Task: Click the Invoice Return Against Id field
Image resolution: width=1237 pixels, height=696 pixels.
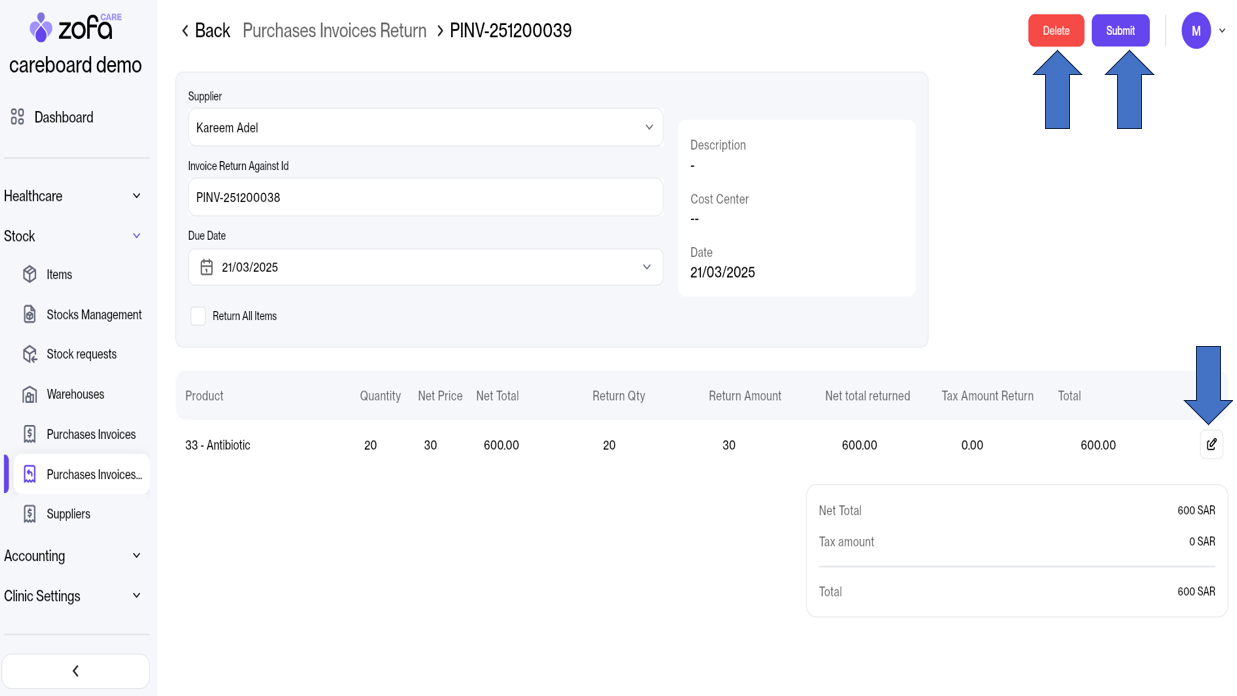Action: point(425,197)
